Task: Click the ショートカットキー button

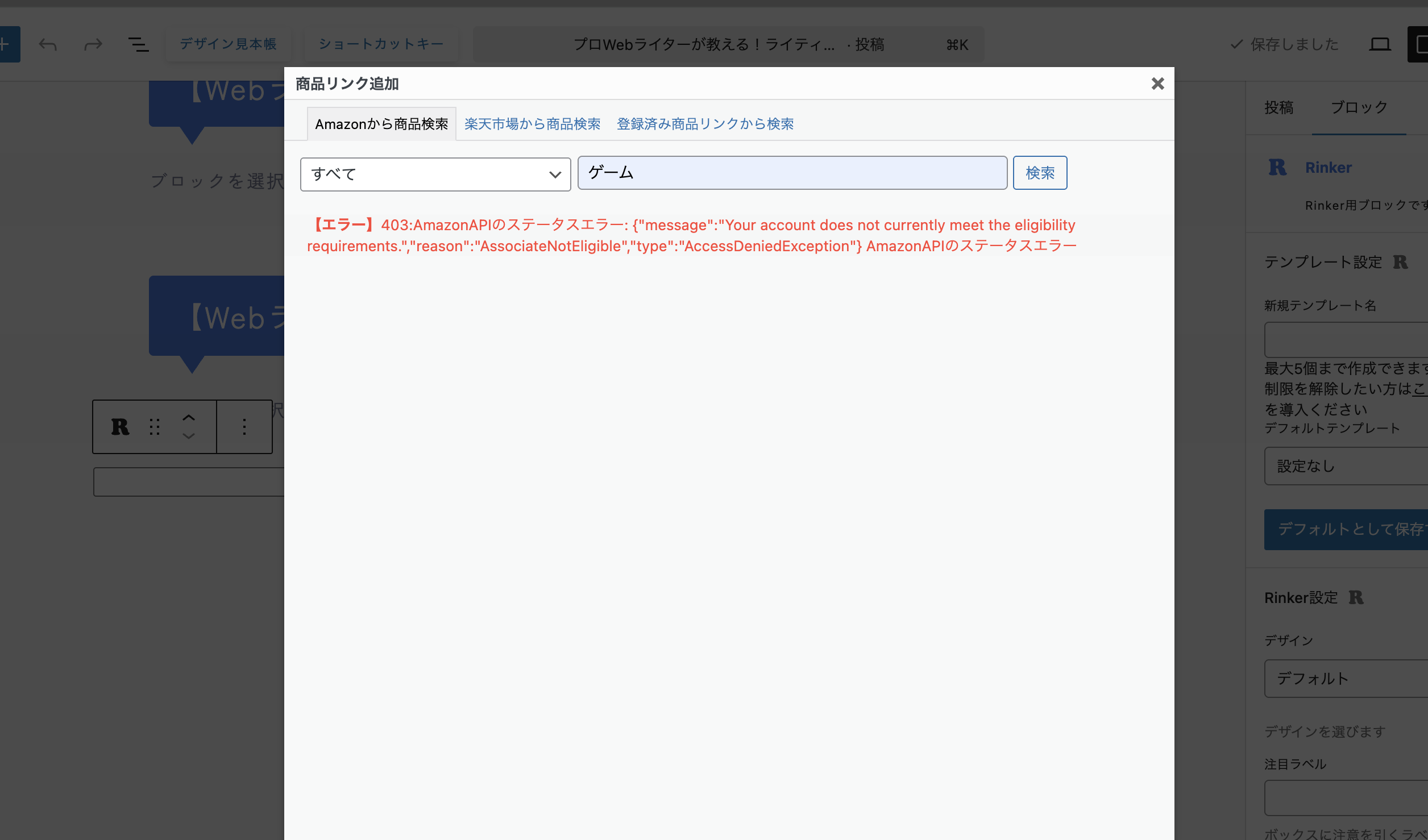Action: pyautogui.click(x=381, y=44)
